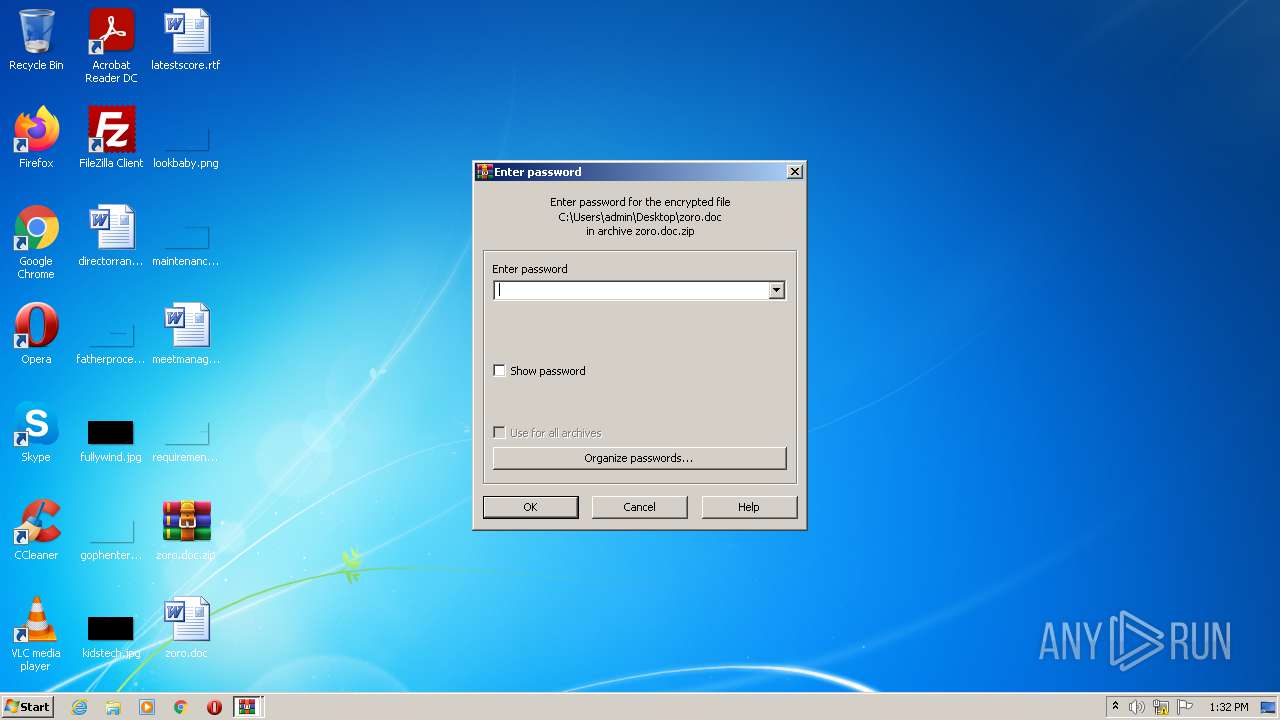Confirm password with OK button

point(530,507)
